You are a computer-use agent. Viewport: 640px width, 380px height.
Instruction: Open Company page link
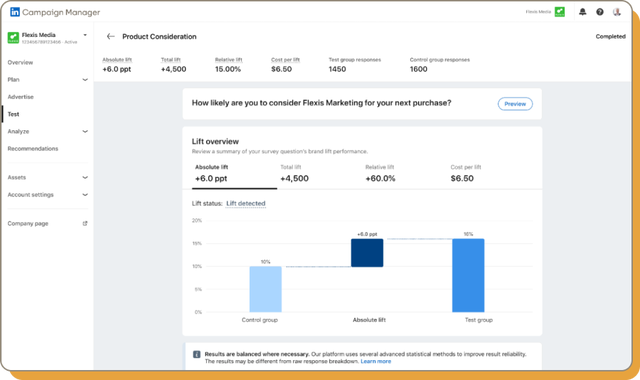[x=28, y=224]
